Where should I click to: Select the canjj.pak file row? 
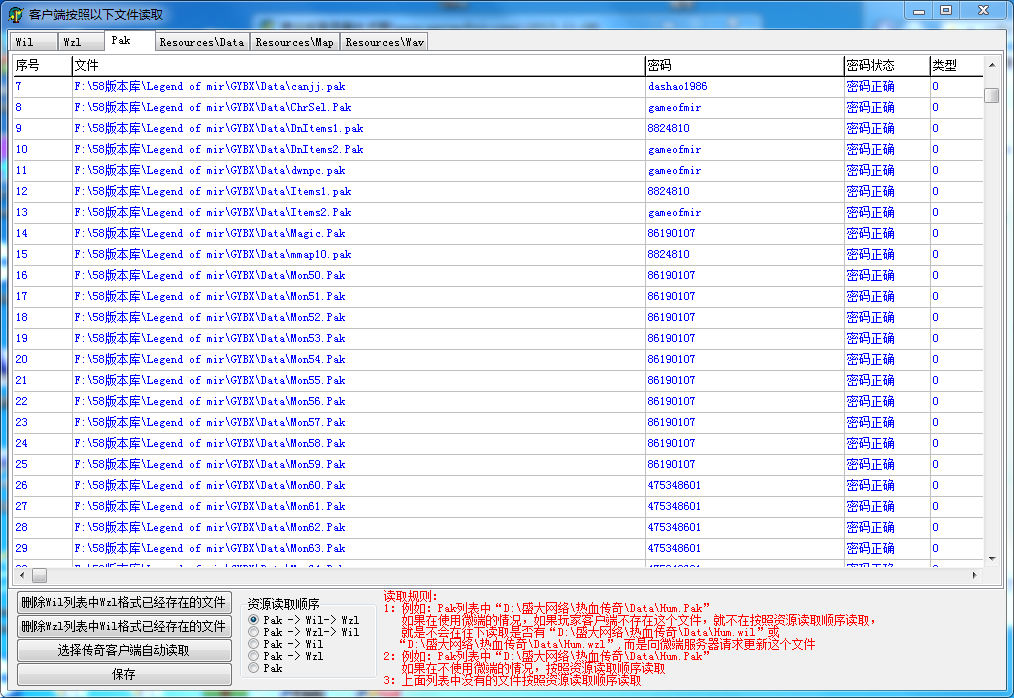tap(498, 87)
